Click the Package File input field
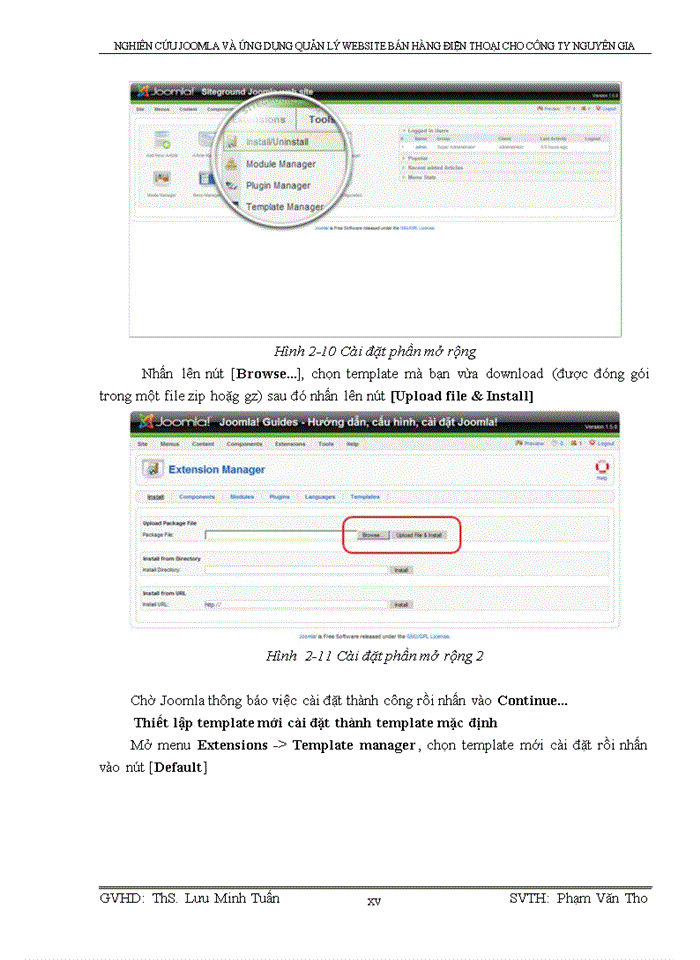This screenshot has width=700, height=960. coord(280,535)
